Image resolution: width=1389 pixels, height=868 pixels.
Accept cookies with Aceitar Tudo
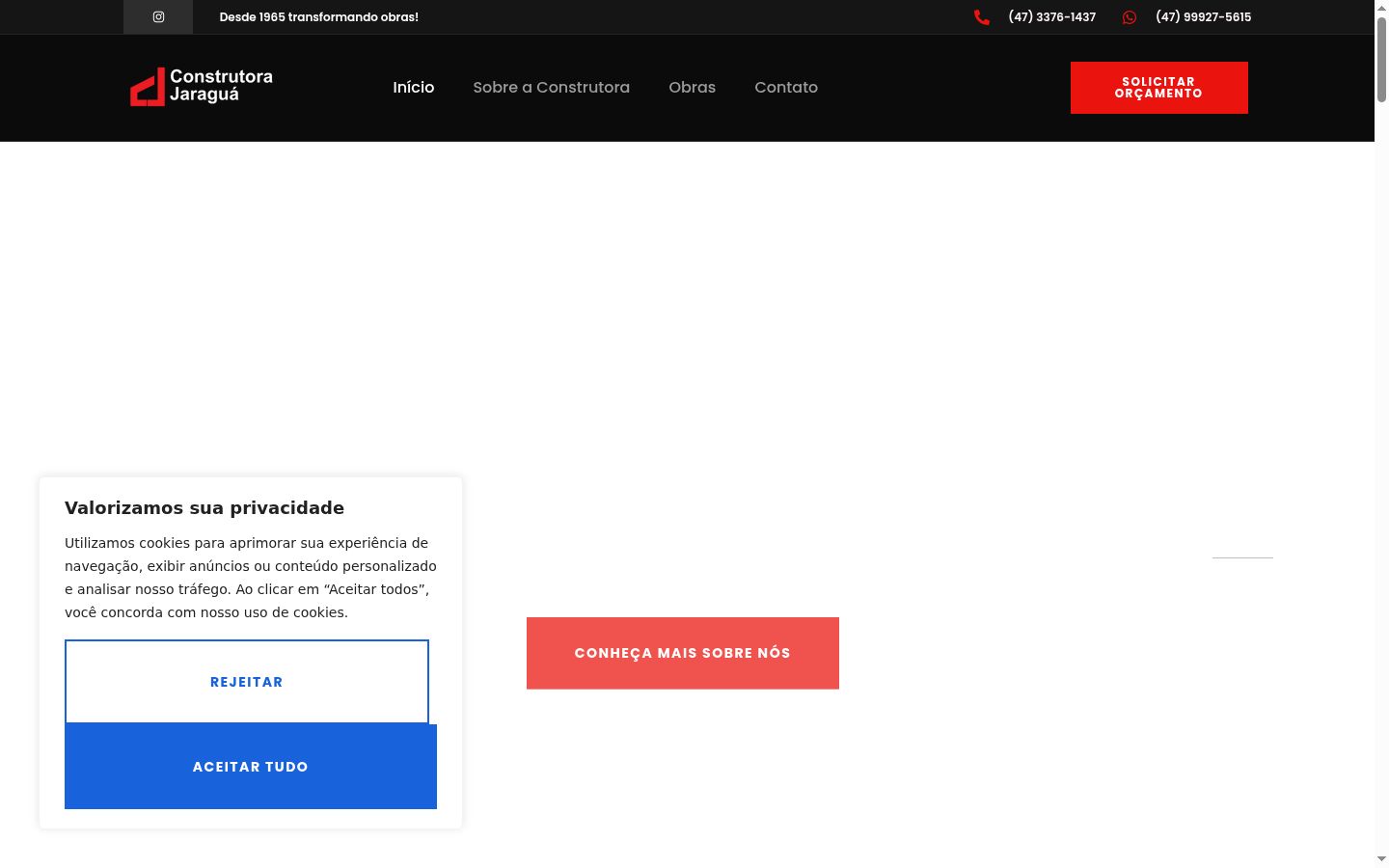[251, 767]
